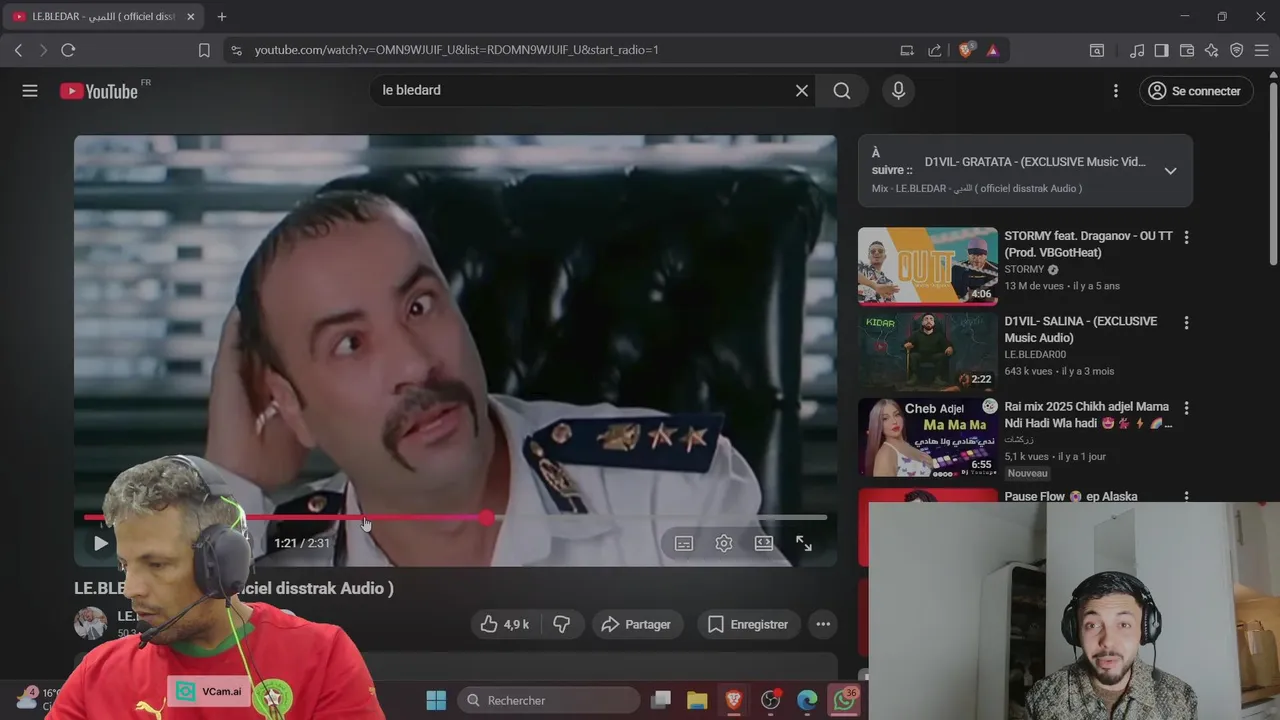Open the music note playlist icon in toolbar

[x=1137, y=50]
